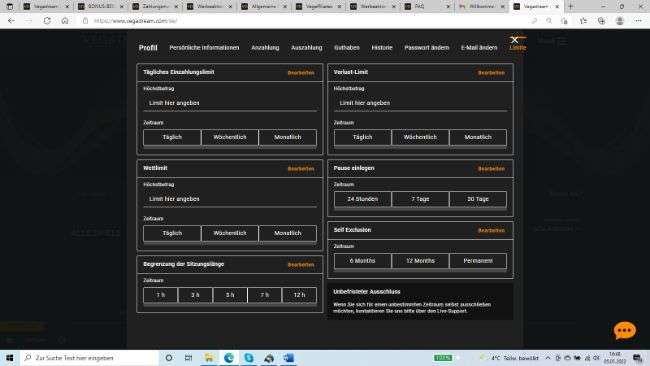Set session length to 1 h

(160, 295)
